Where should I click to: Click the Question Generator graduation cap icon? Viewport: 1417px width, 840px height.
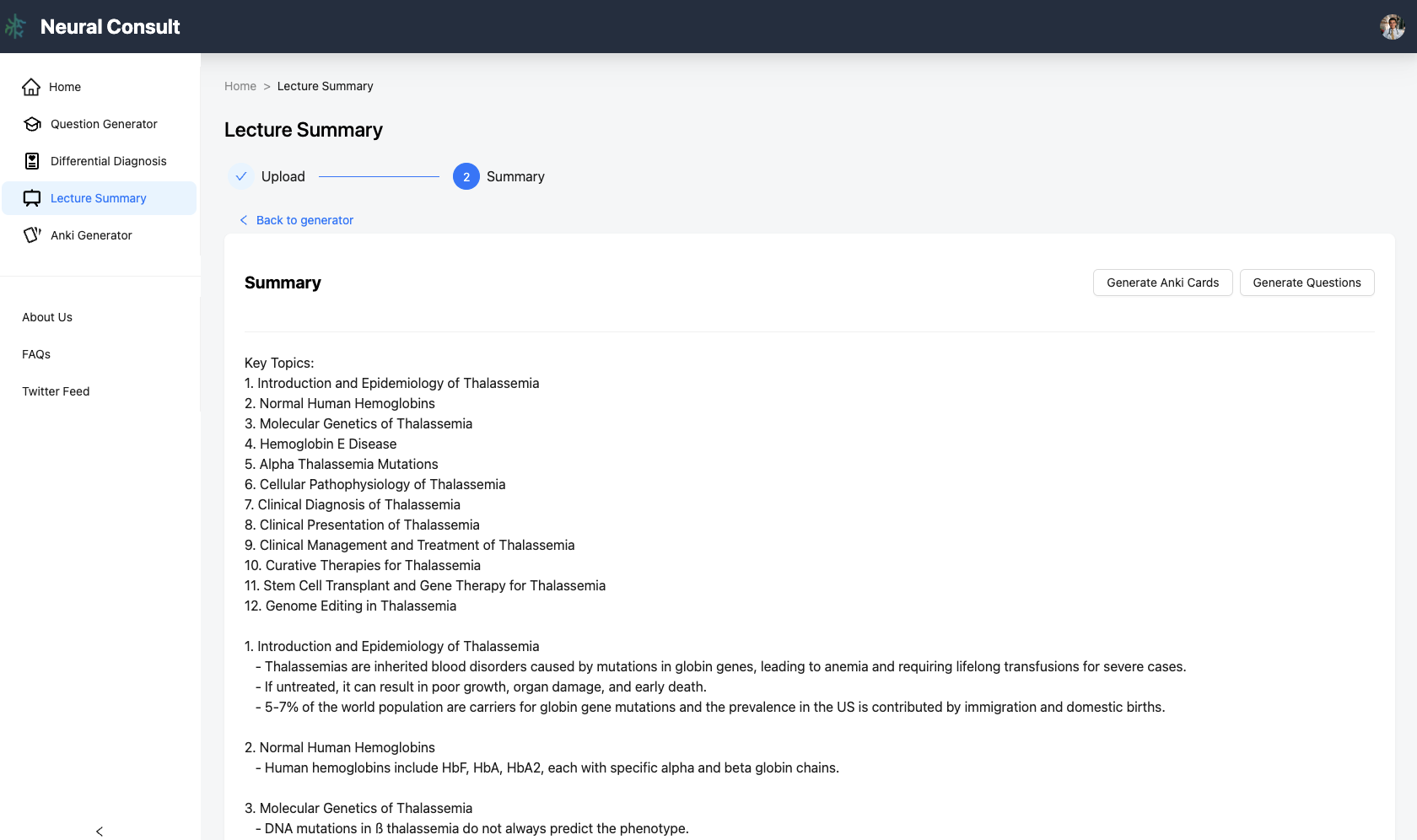(32, 124)
